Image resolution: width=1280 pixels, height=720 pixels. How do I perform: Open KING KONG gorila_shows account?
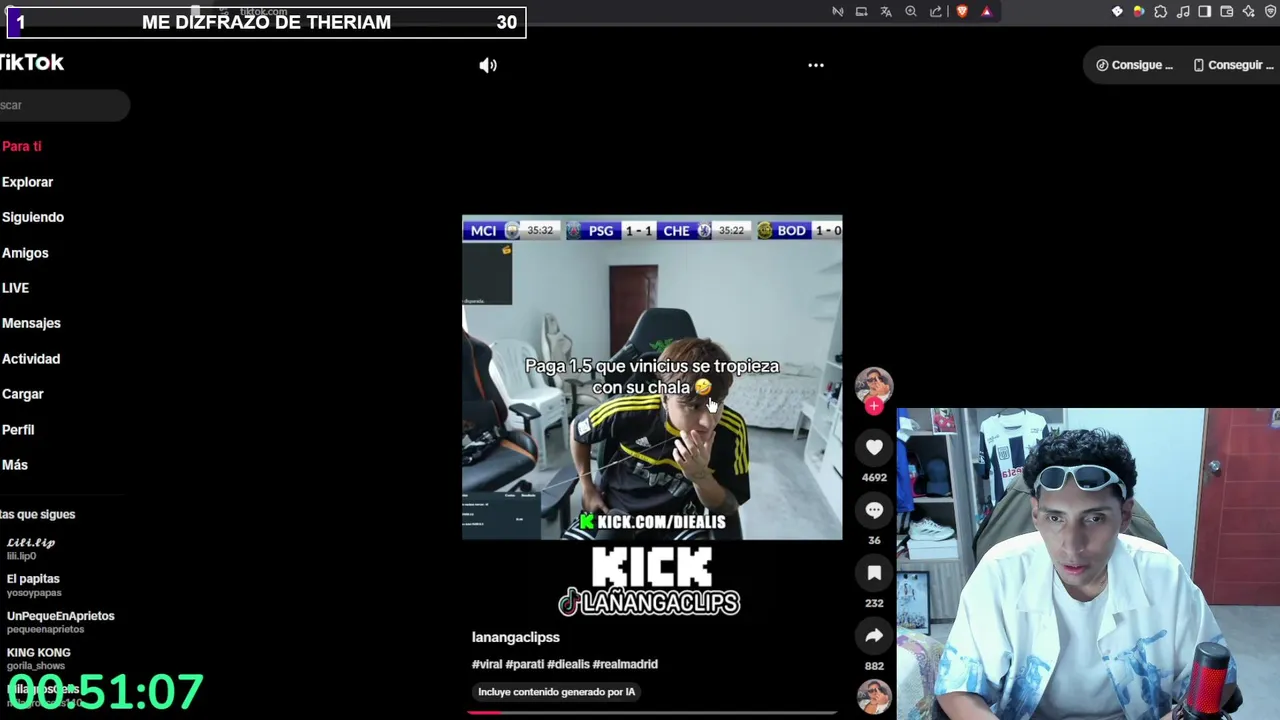tap(38, 658)
